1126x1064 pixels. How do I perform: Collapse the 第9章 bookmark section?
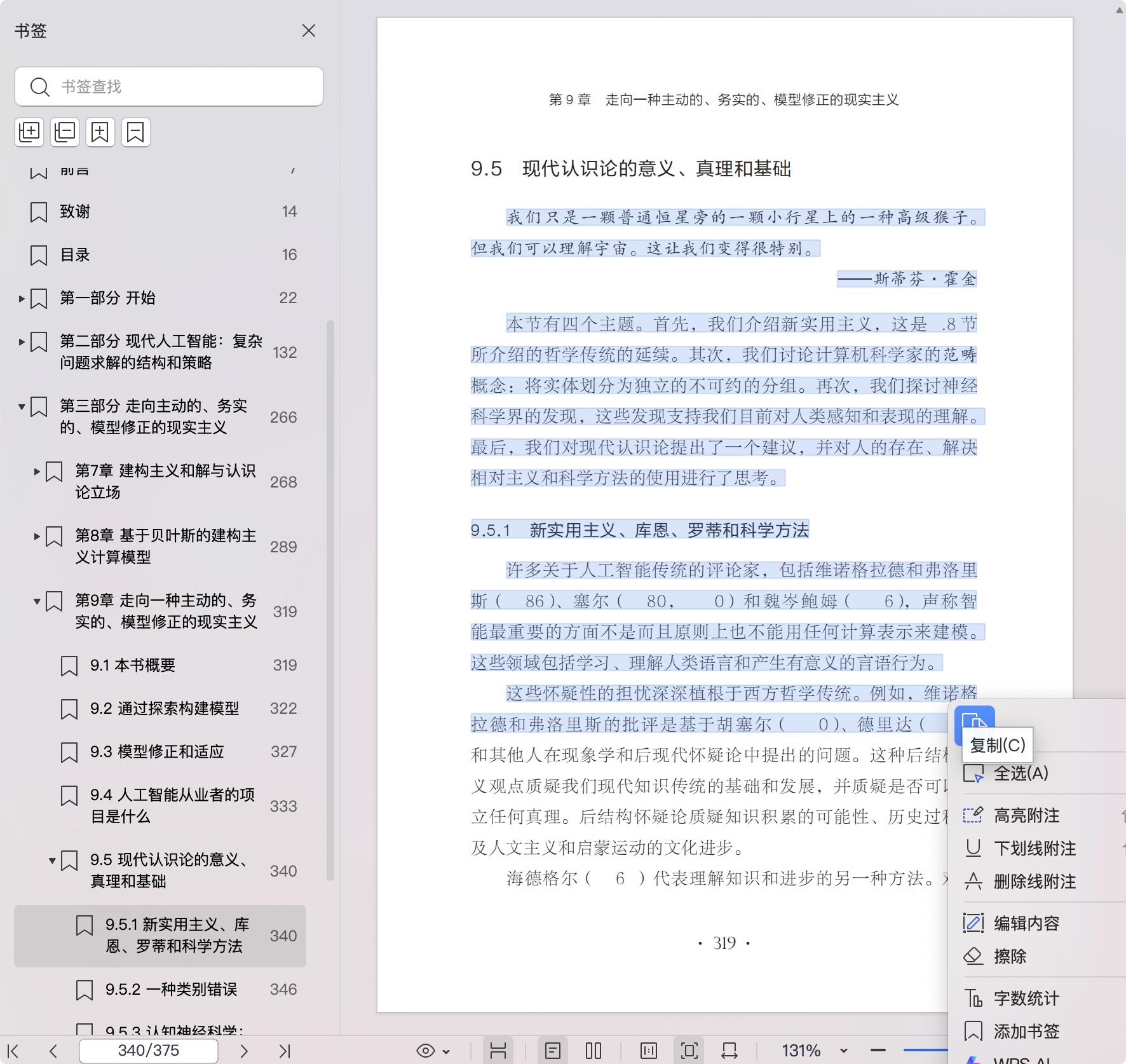coord(36,602)
